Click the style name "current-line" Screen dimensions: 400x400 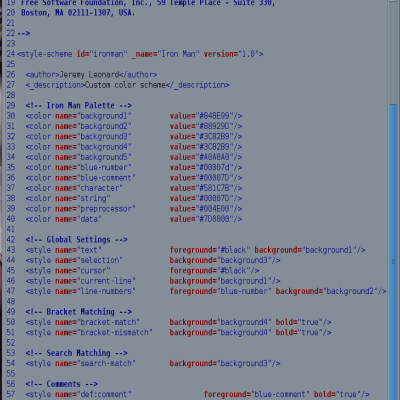coord(95,281)
